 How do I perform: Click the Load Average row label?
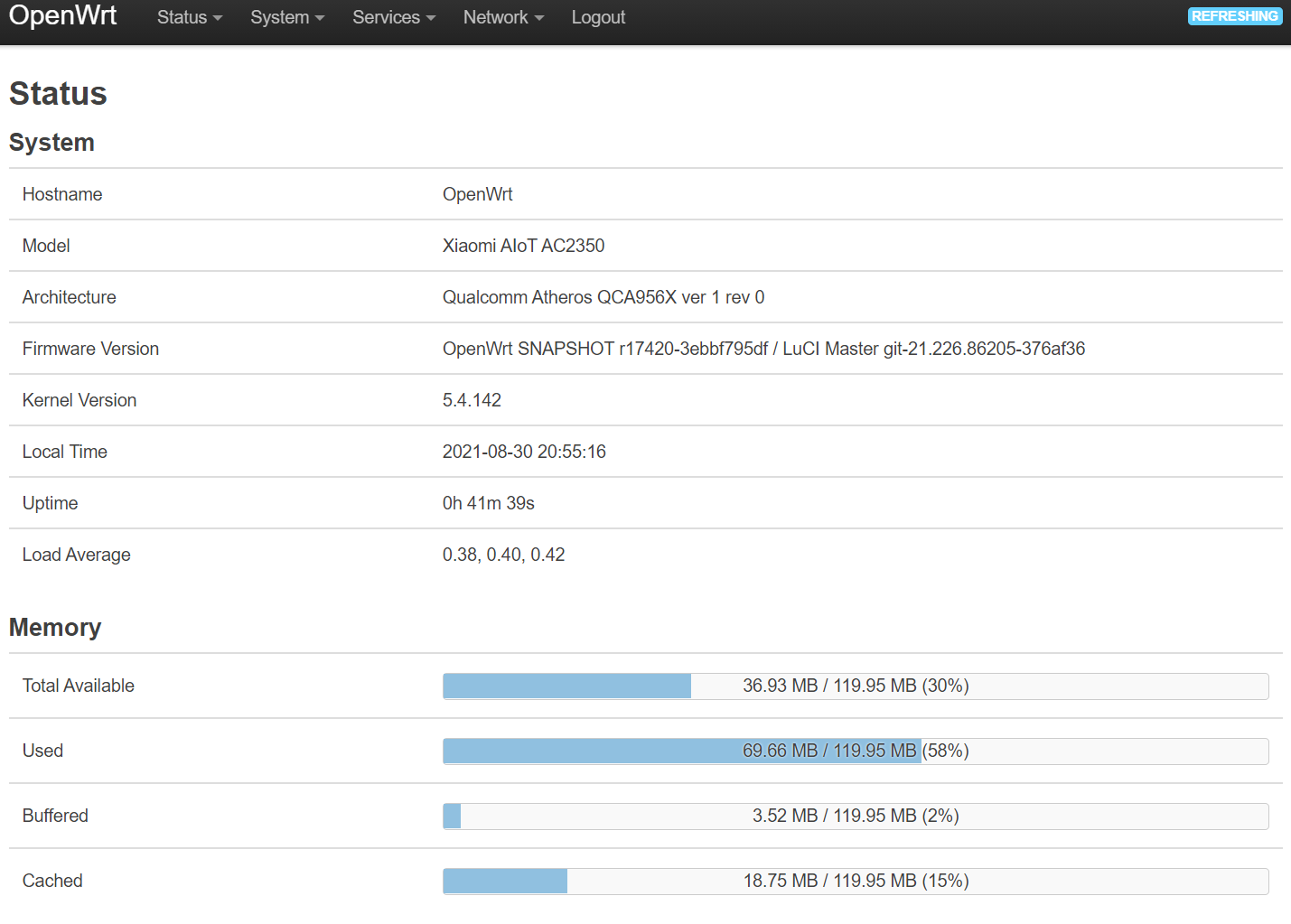coord(77,555)
